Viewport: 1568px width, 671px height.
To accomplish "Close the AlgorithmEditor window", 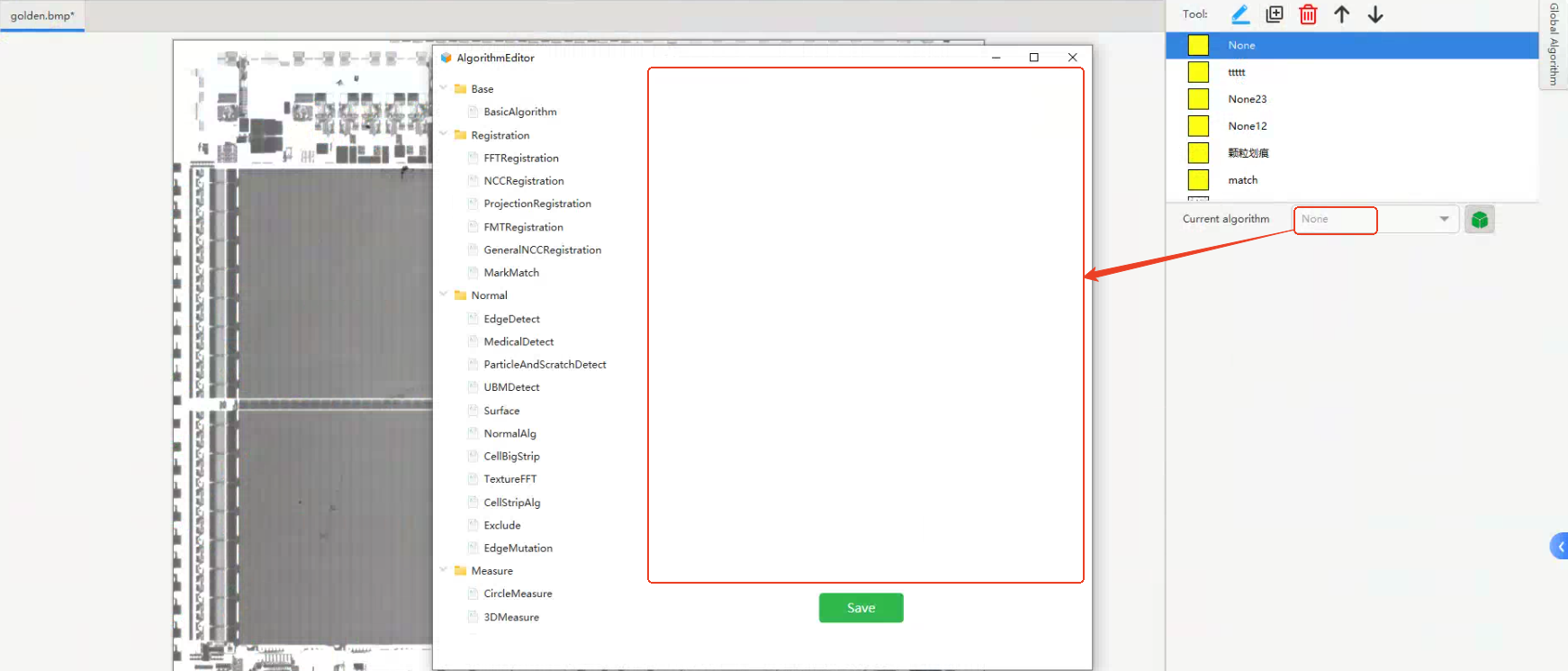I will click(x=1073, y=58).
